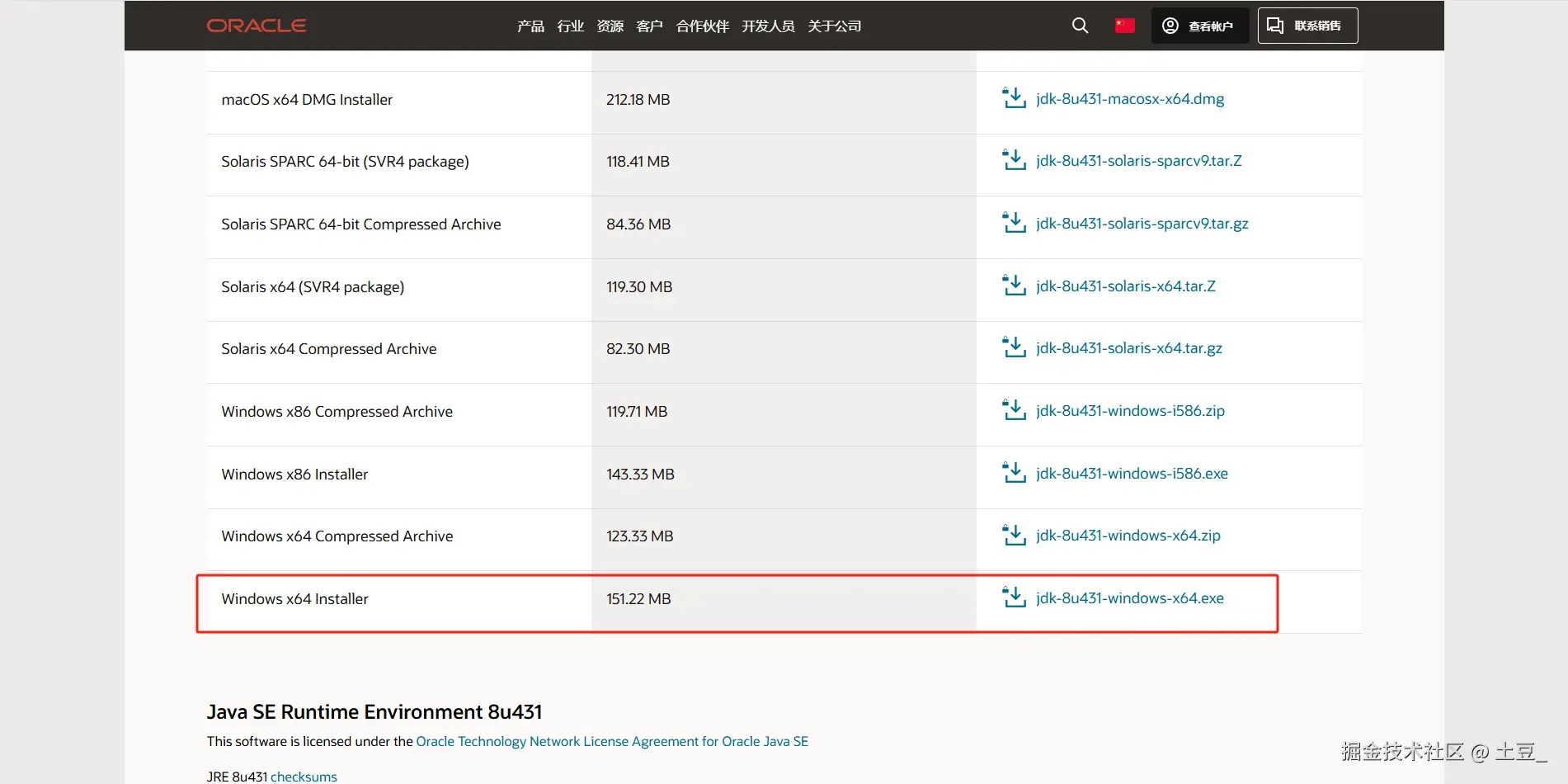Click download icon for windows-i586.zip
This screenshot has width=1568, height=784.
coord(1014,410)
